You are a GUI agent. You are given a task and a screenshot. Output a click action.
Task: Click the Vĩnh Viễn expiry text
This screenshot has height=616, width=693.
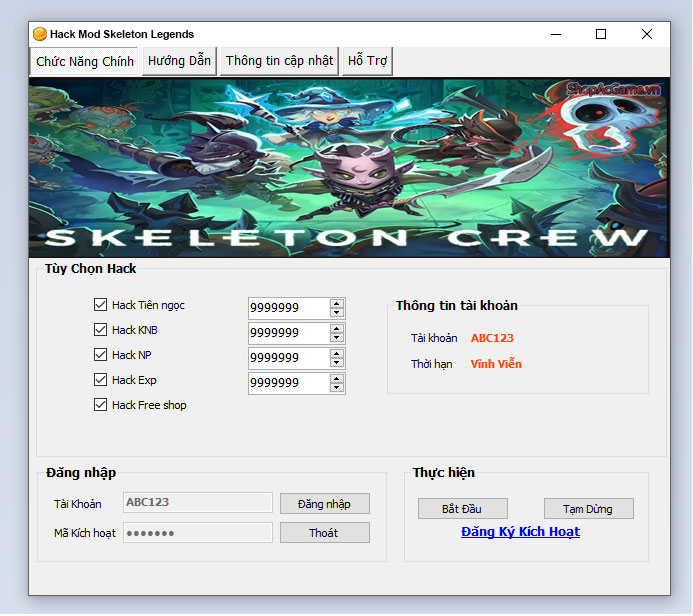click(x=496, y=364)
